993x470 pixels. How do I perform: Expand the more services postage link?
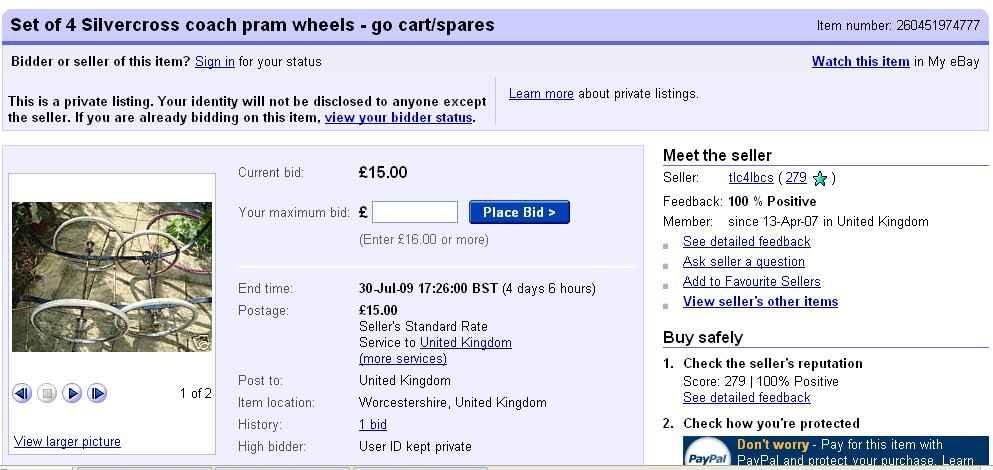point(403,359)
